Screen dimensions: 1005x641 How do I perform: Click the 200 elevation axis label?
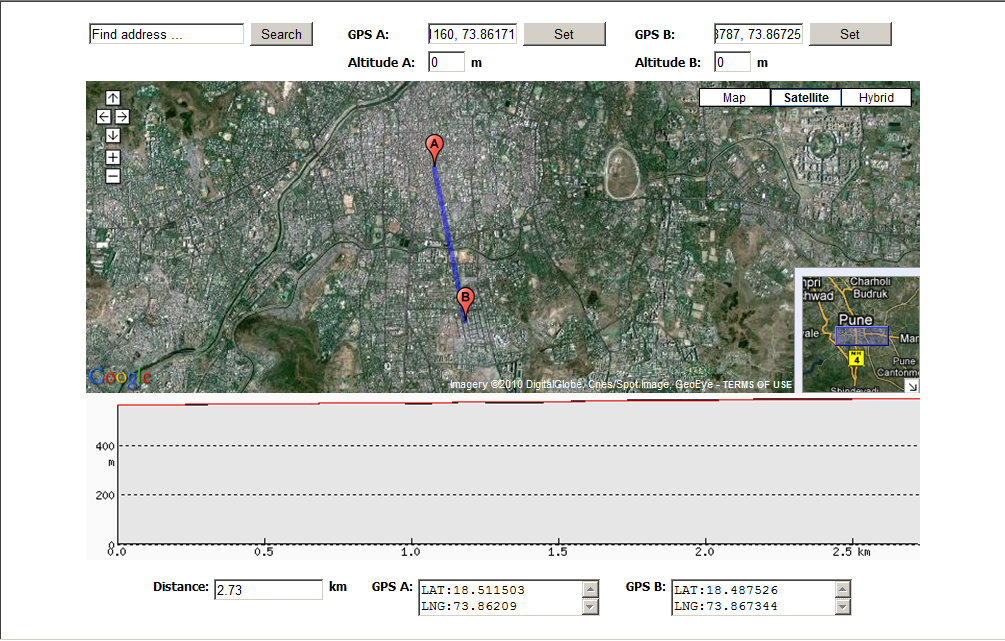(105, 495)
